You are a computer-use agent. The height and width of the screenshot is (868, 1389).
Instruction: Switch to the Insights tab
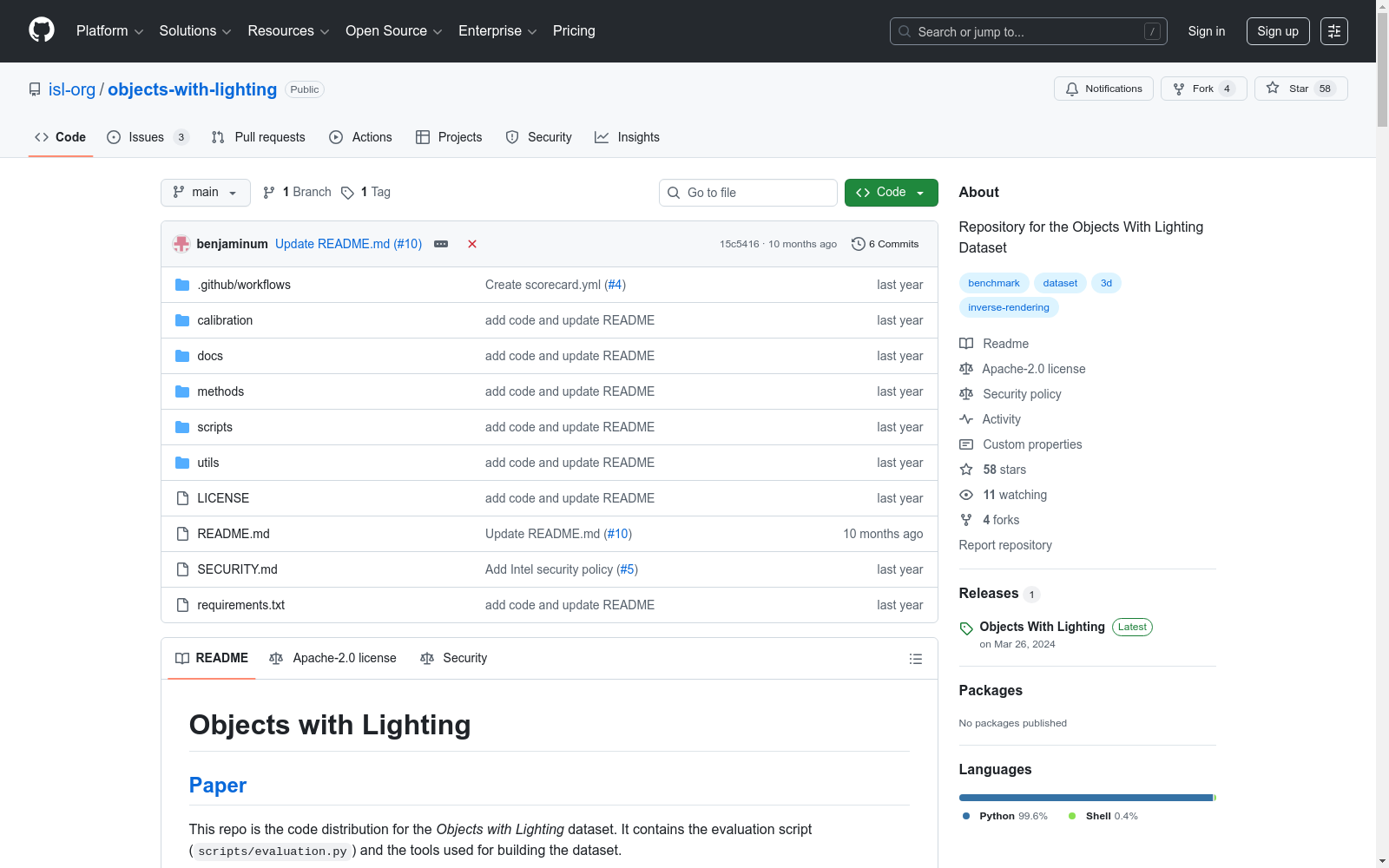(x=627, y=137)
